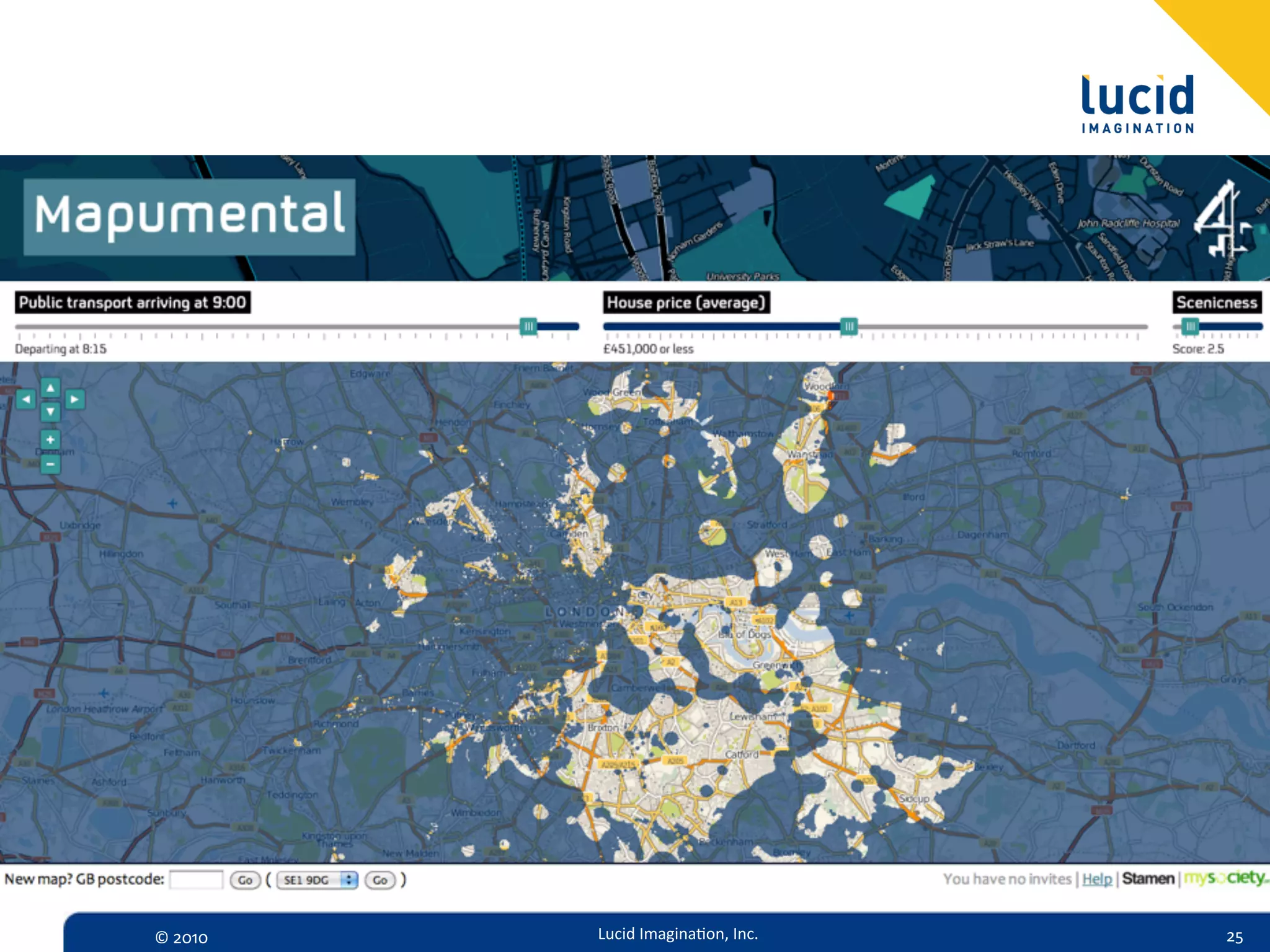Image resolution: width=1270 pixels, height=952 pixels.
Task: Open the SE1 9DG postcode dropdown
Action: (x=317, y=879)
